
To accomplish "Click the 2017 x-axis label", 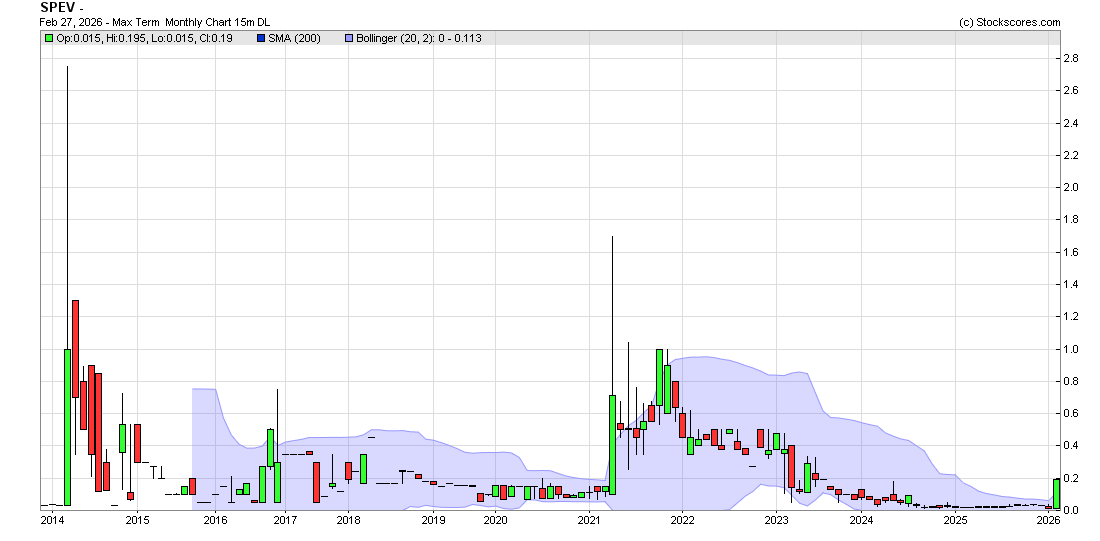I will point(284,520).
